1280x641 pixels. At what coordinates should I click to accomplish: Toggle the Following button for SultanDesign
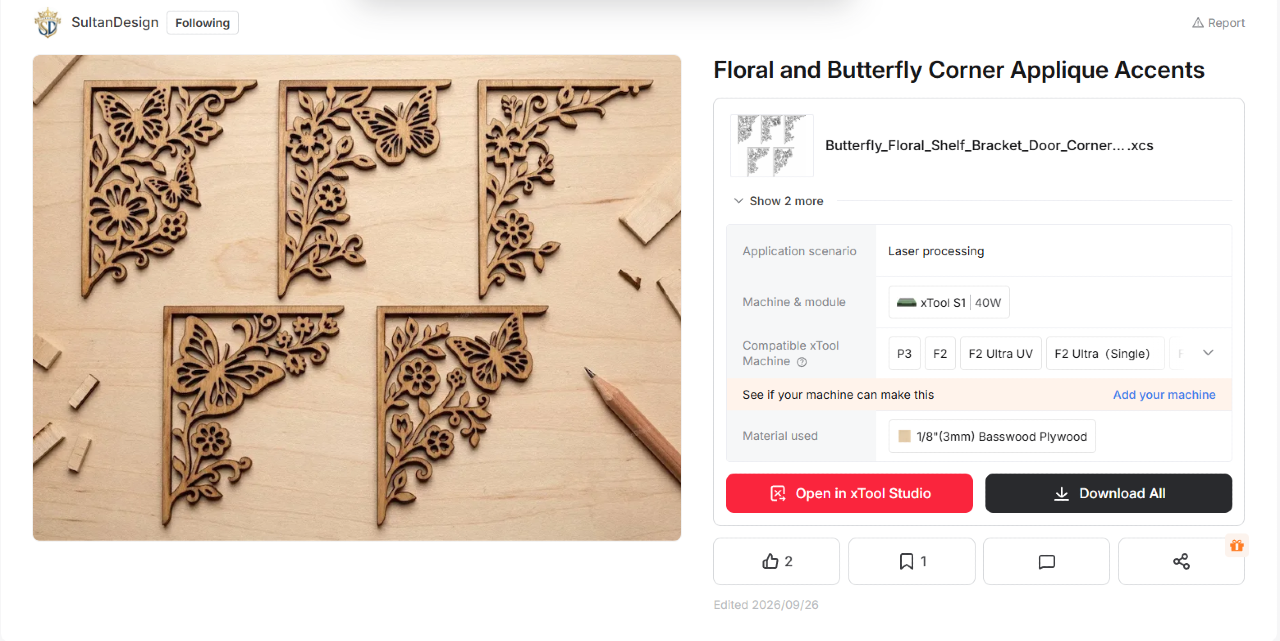tap(202, 23)
